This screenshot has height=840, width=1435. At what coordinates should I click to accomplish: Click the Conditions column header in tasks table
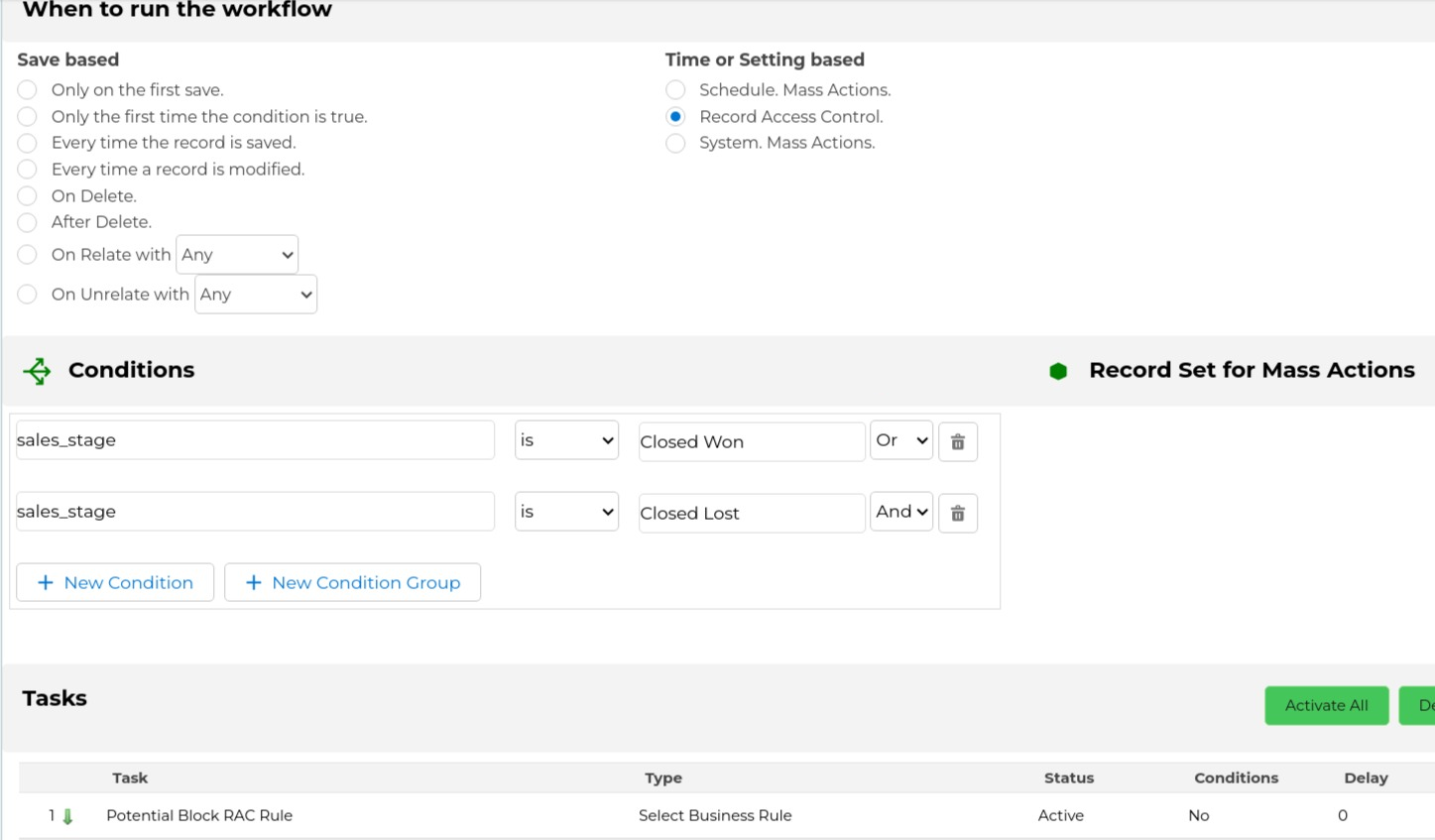click(1236, 778)
